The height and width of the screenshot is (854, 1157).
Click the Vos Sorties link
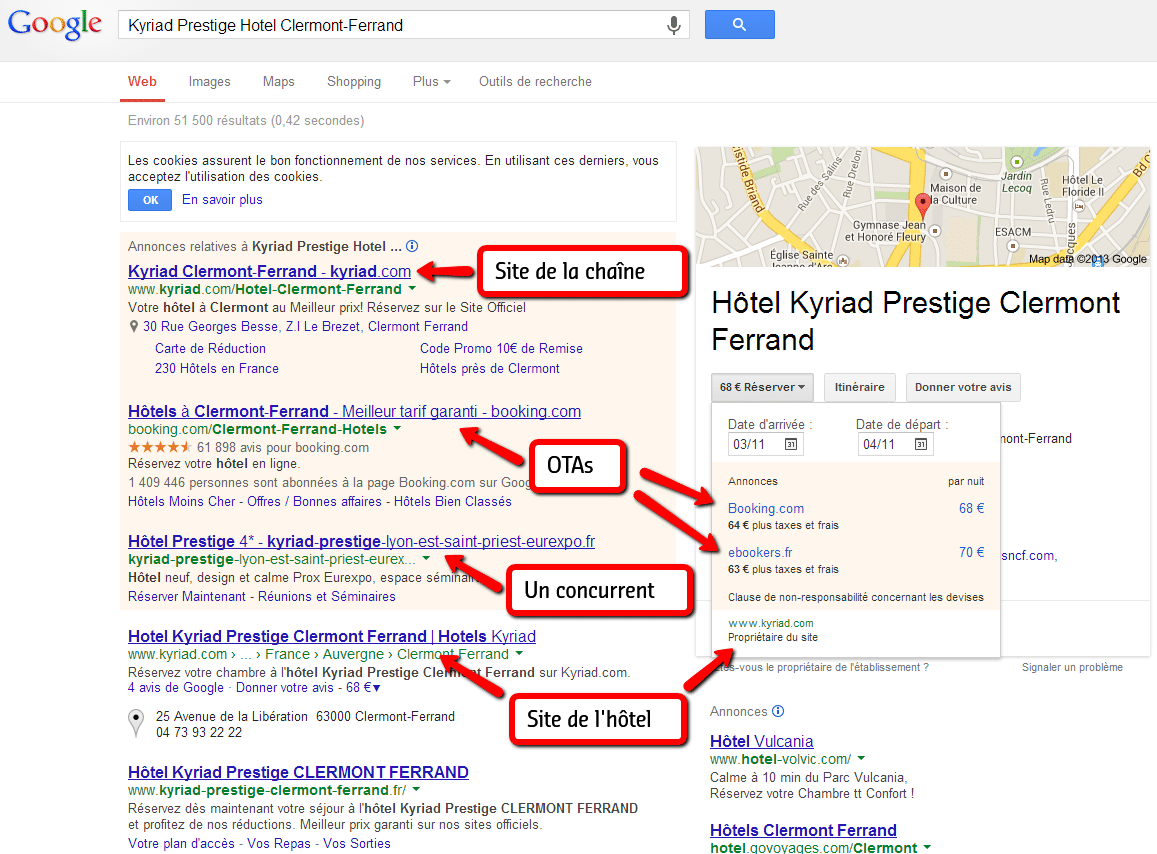[357, 843]
